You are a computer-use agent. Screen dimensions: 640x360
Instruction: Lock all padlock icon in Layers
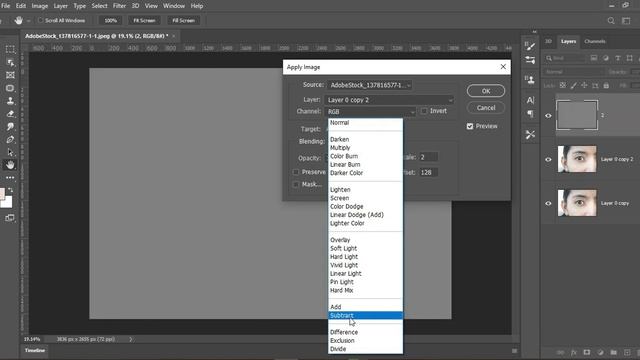point(606,85)
